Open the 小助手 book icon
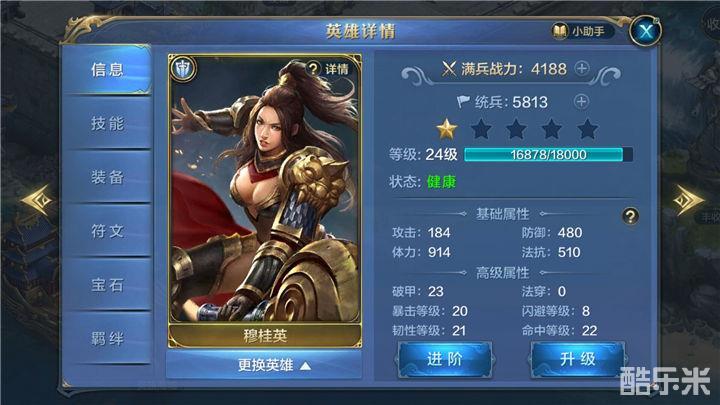The height and width of the screenshot is (405, 720). pyautogui.click(x=559, y=31)
